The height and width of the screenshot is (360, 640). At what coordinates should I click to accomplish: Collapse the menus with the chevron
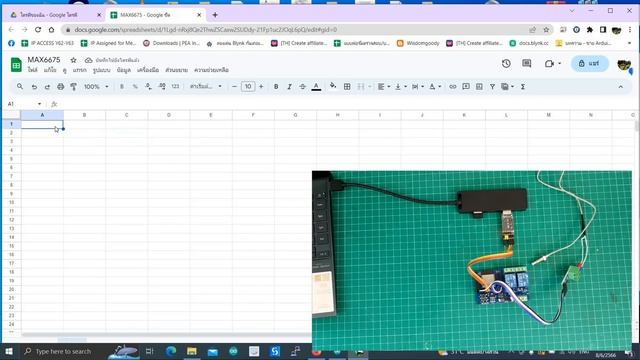[x=620, y=87]
